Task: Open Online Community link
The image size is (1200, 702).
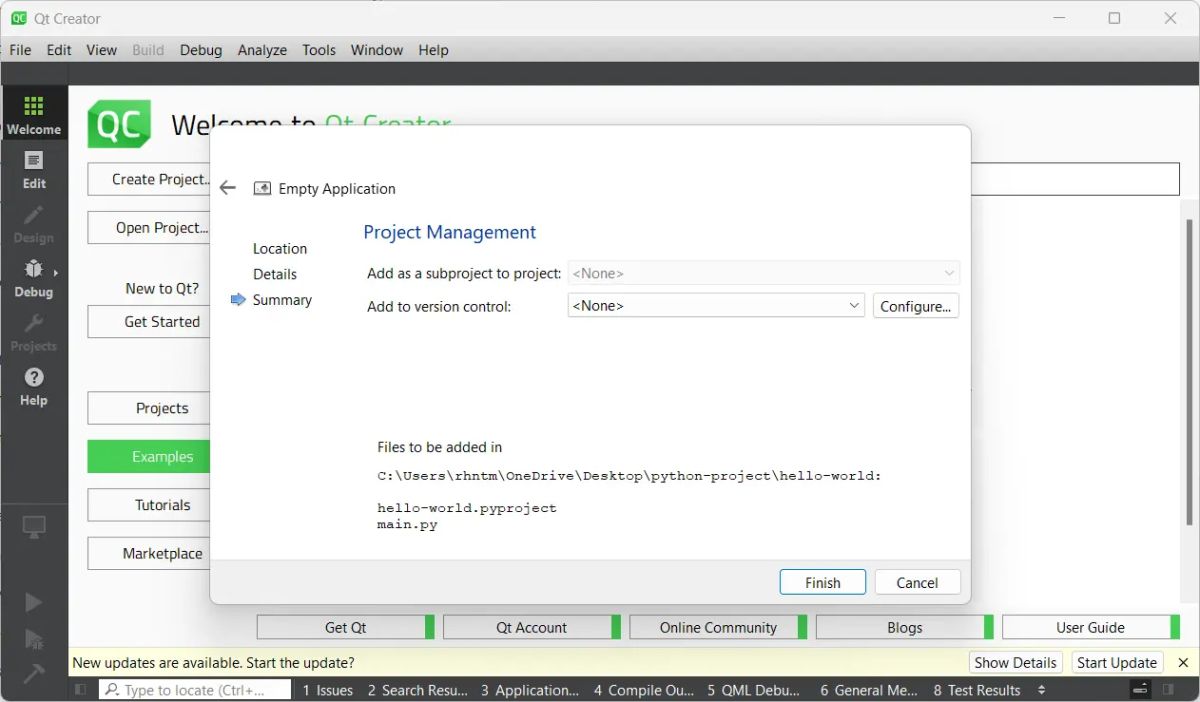Action: pos(718,627)
